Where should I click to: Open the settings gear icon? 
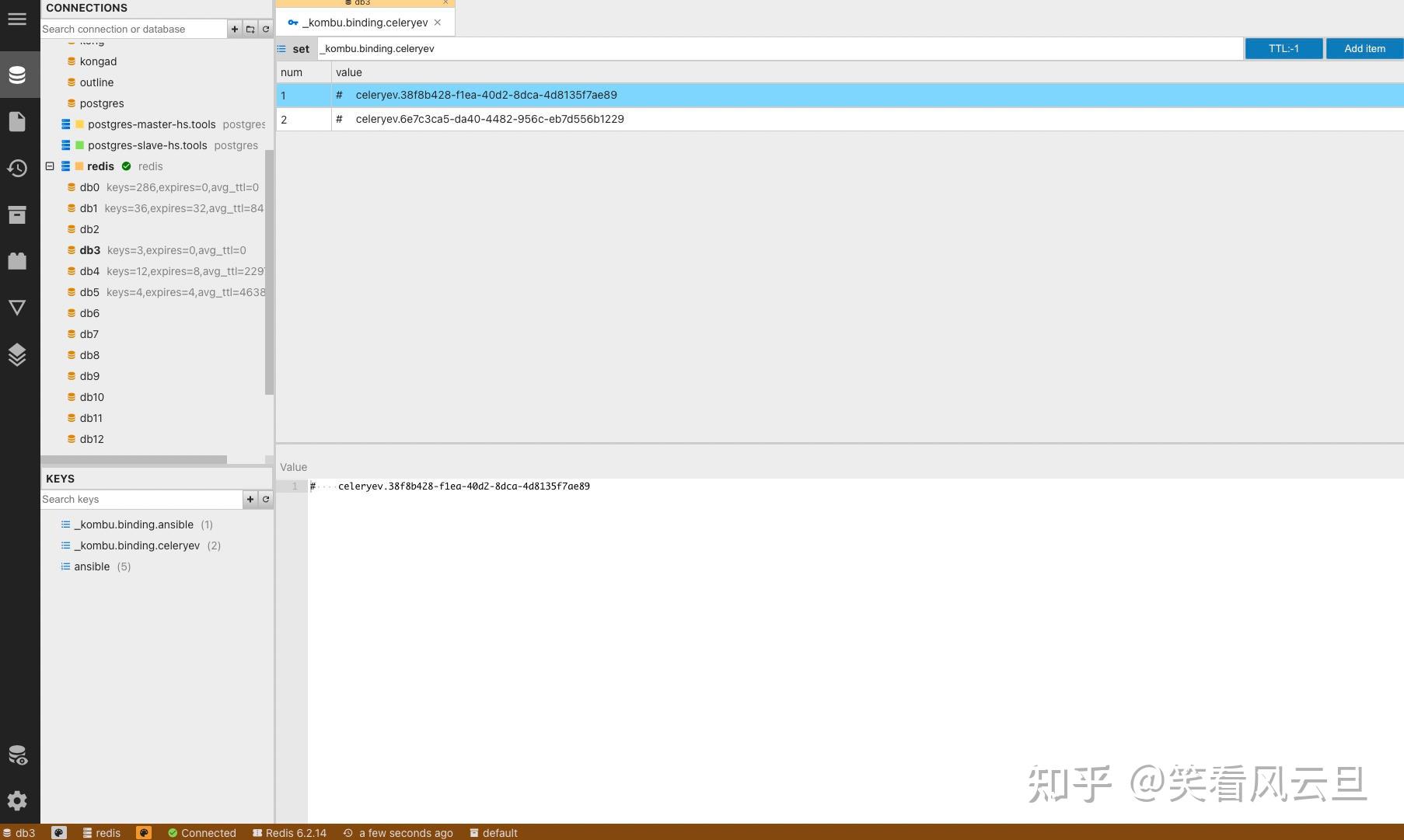pyautogui.click(x=17, y=800)
